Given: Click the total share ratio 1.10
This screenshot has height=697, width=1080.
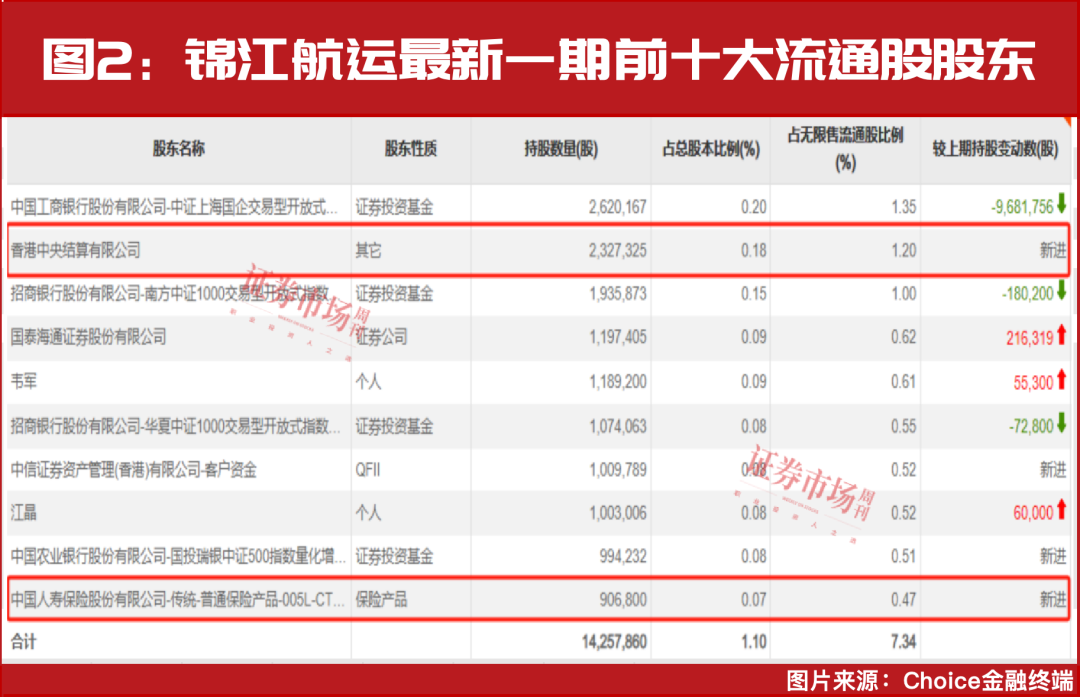Looking at the screenshot, I should (754, 642).
